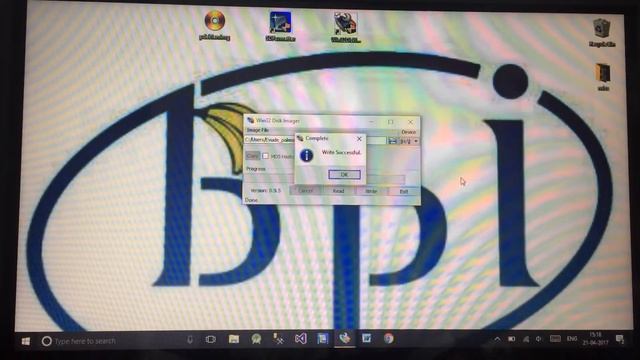Click the blue square taskbar app after Visual Studio
Screen dimensions: 640x360
[x=323, y=338]
